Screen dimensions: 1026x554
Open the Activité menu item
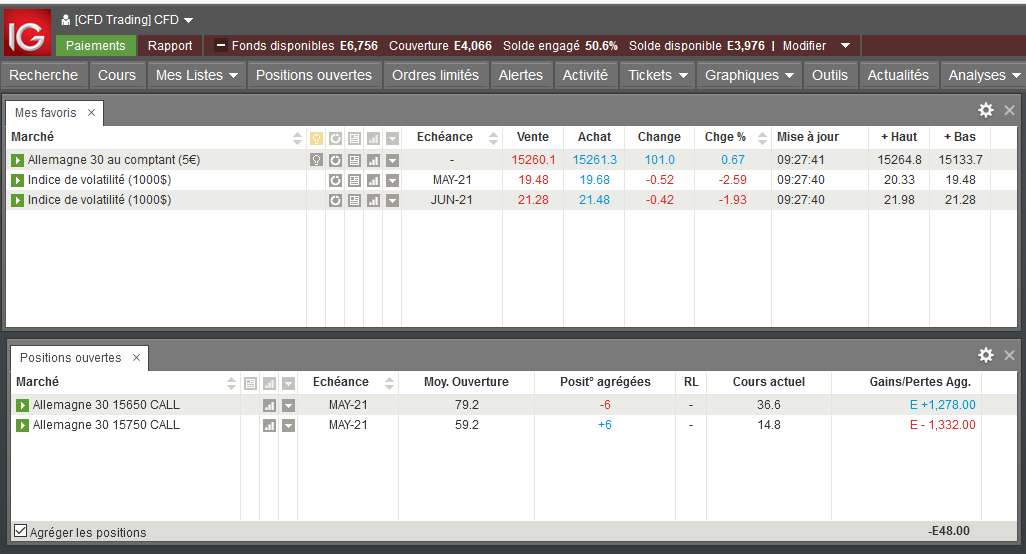(x=586, y=75)
